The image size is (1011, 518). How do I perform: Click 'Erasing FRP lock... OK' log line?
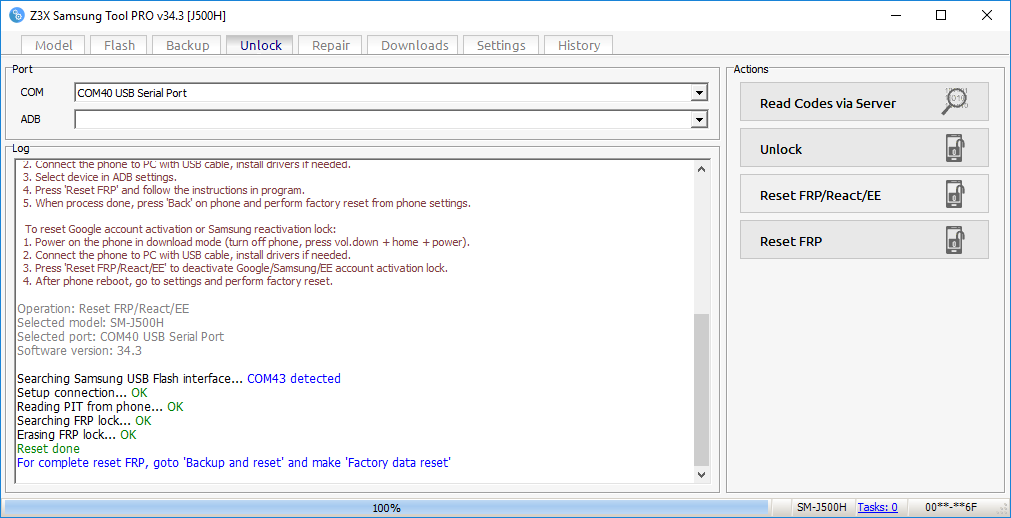77,435
